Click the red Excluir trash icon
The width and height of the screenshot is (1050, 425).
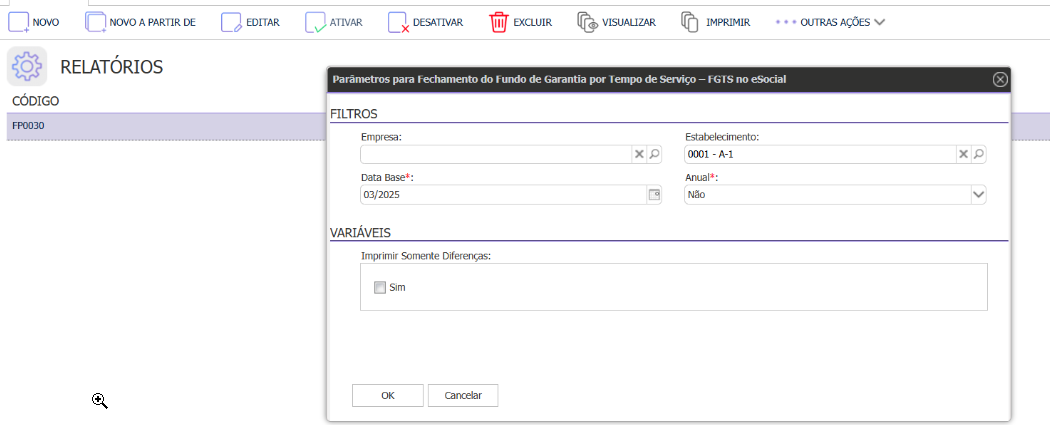[499, 22]
